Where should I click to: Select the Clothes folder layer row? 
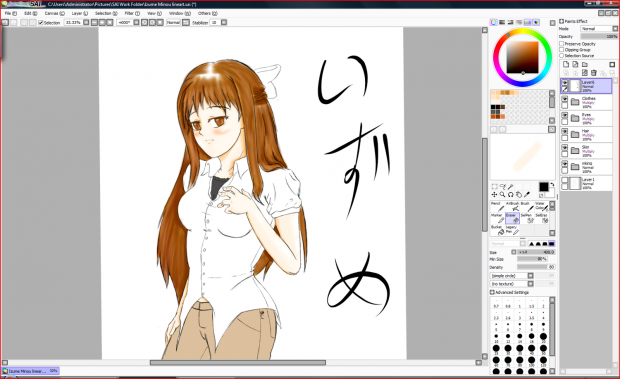[x=586, y=102]
